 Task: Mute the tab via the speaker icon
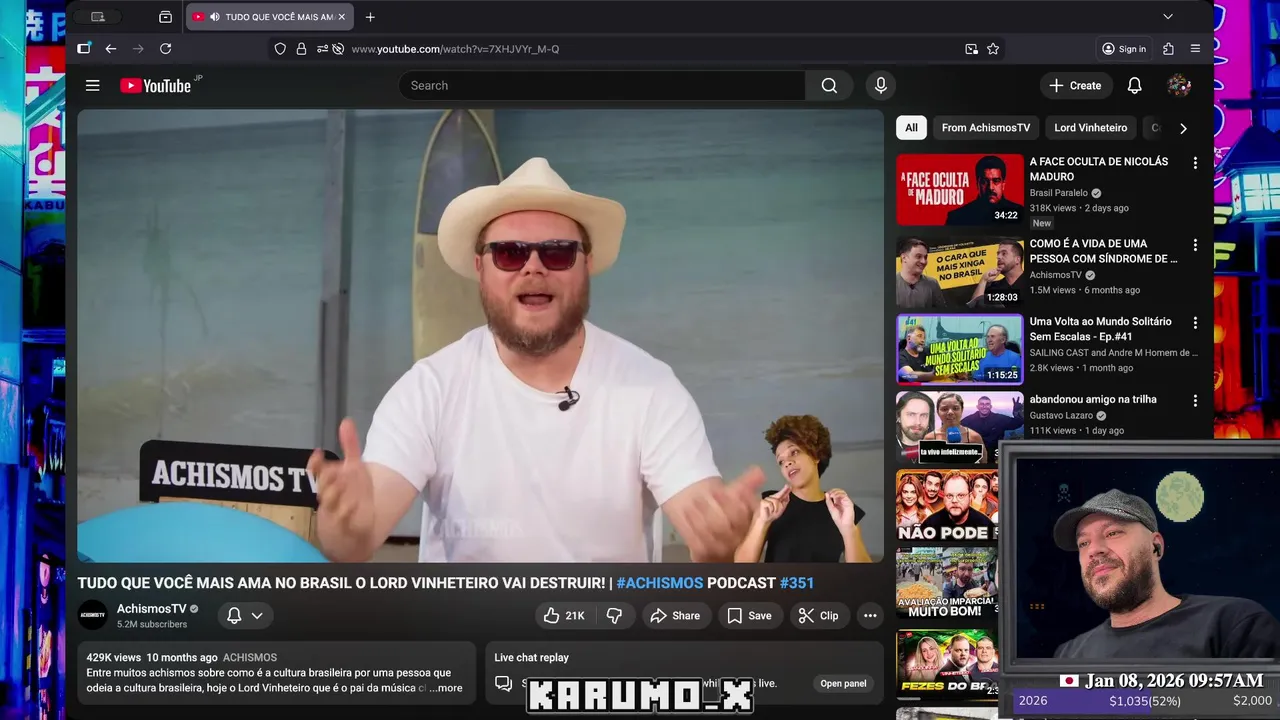[214, 17]
